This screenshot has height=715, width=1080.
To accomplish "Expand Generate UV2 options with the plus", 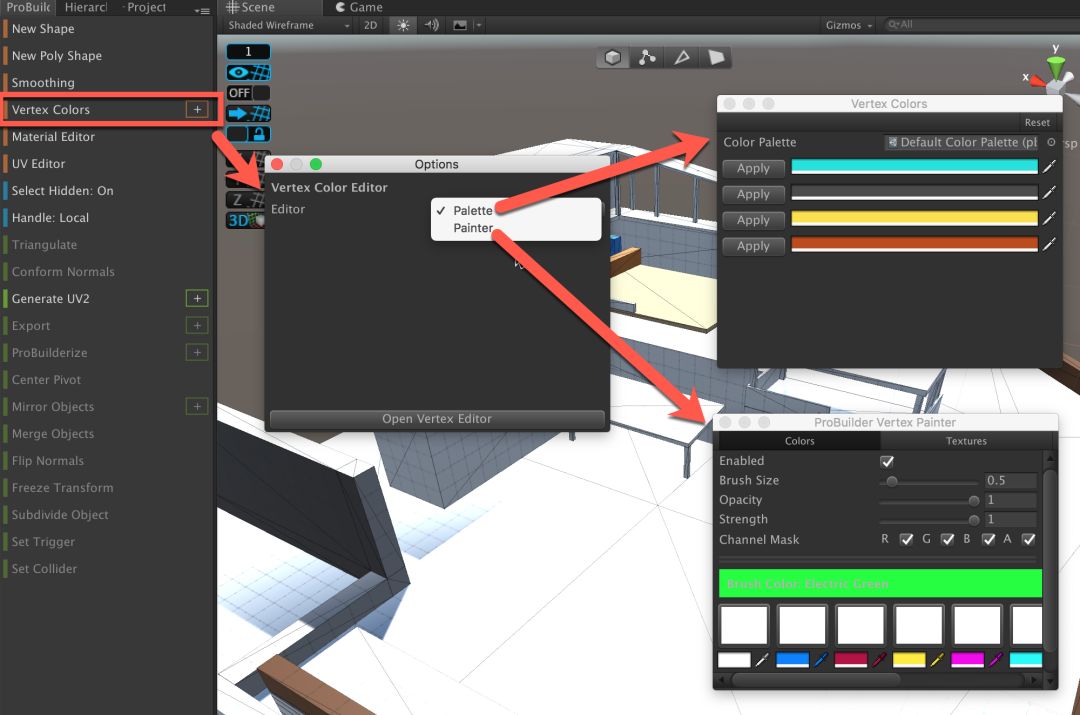I will coord(197,298).
